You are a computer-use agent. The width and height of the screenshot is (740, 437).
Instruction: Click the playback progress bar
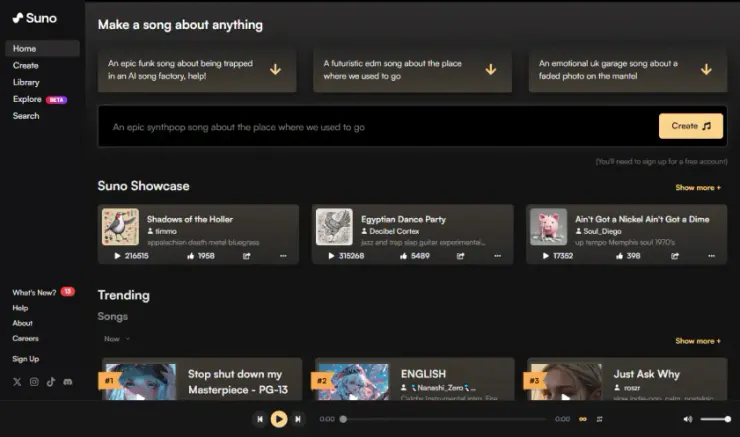coord(445,419)
